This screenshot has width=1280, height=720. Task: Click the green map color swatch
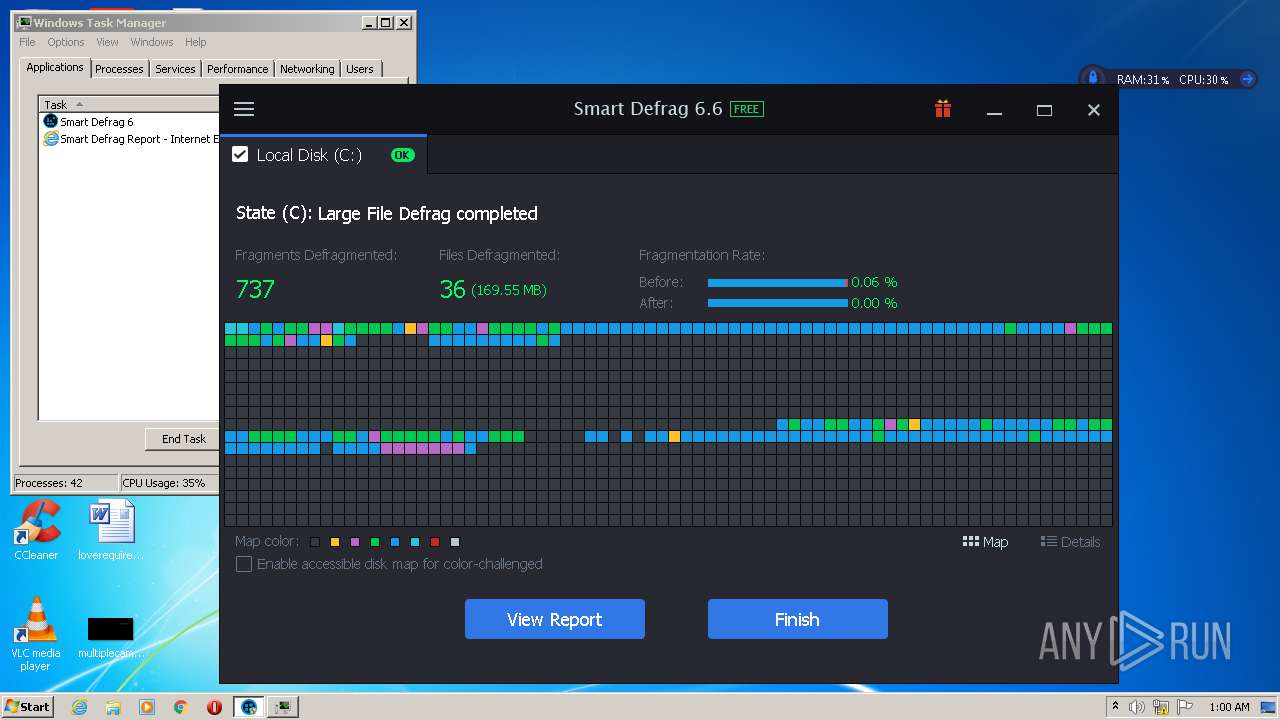(x=375, y=542)
